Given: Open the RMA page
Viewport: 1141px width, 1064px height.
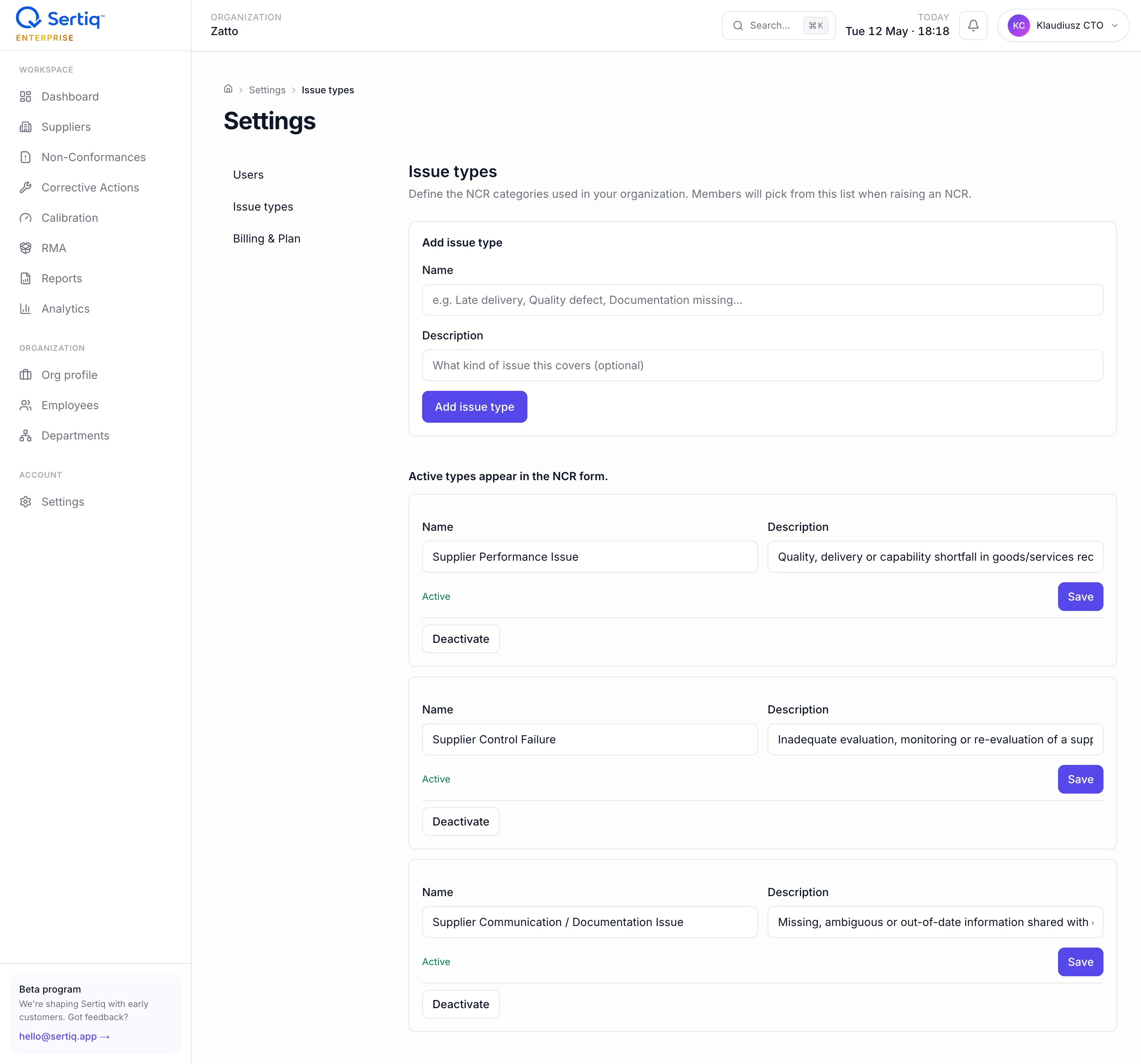Looking at the screenshot, I should 53,248.
